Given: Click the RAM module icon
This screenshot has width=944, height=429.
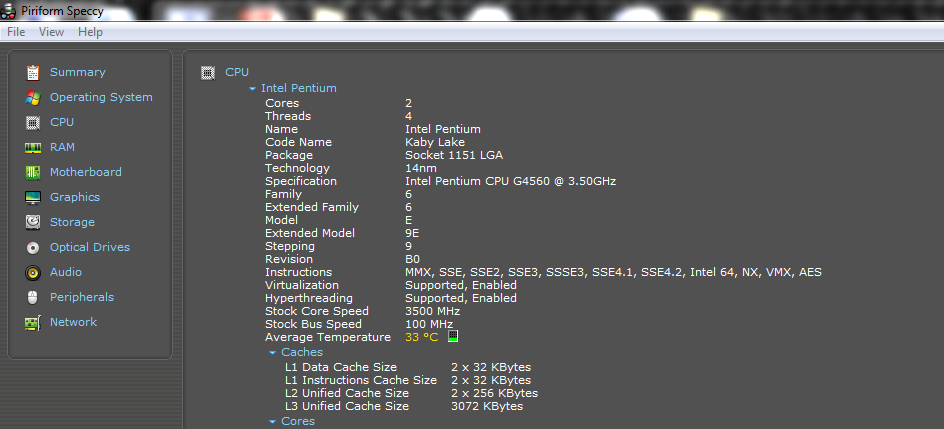Looking at the screenshot, I should point(33,147).
